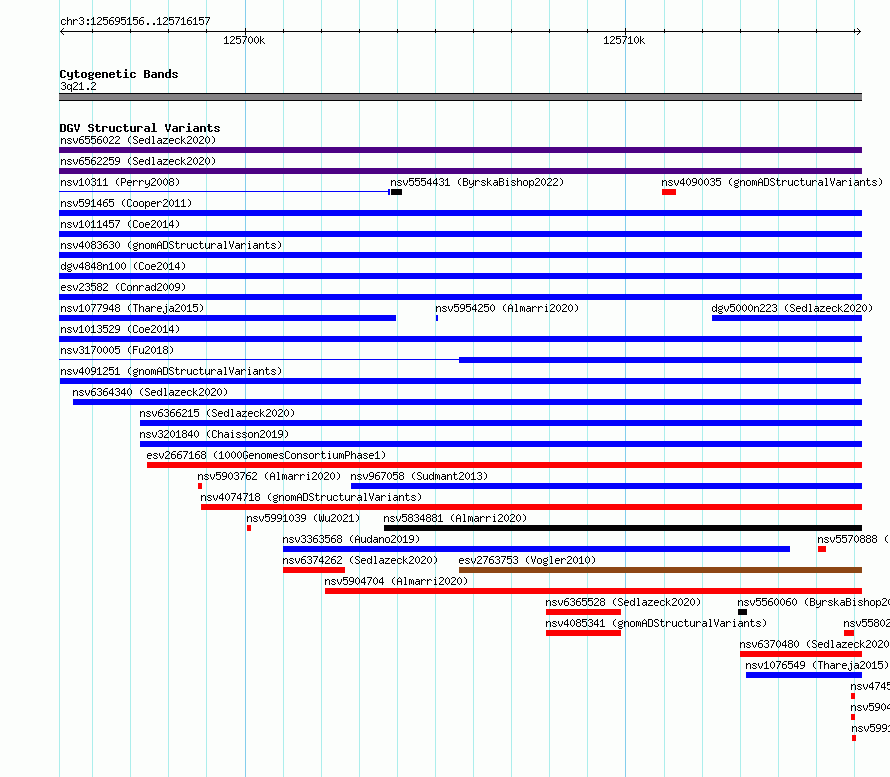The width and height of the screenshot is (890, 777).
Task: Click nsv6365528 (Sedlazeck2020) label
Action: pyautogui.click(x=623, y=602)
